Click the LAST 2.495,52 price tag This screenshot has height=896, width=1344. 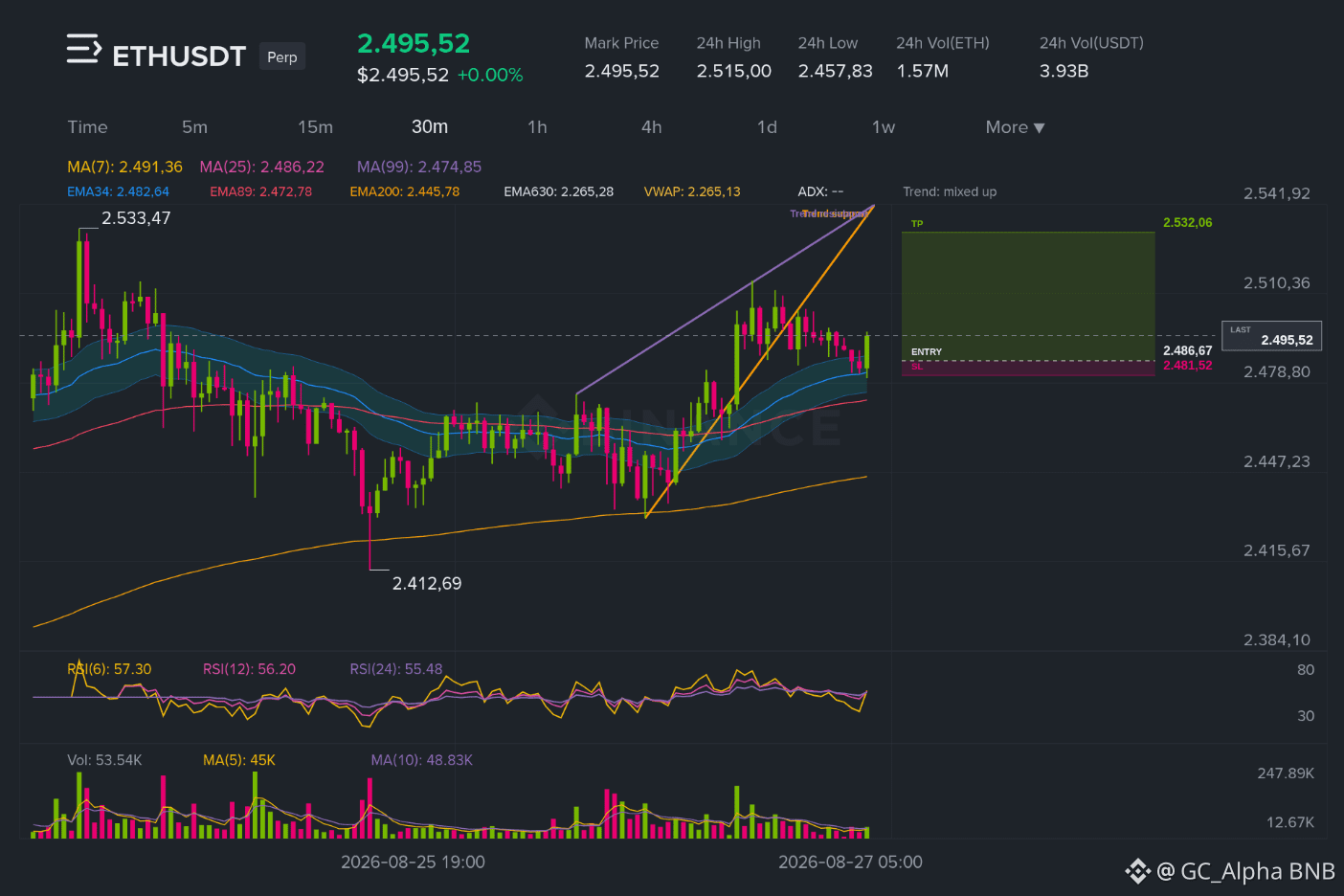pyautogui.click(x=1271, y=336)
